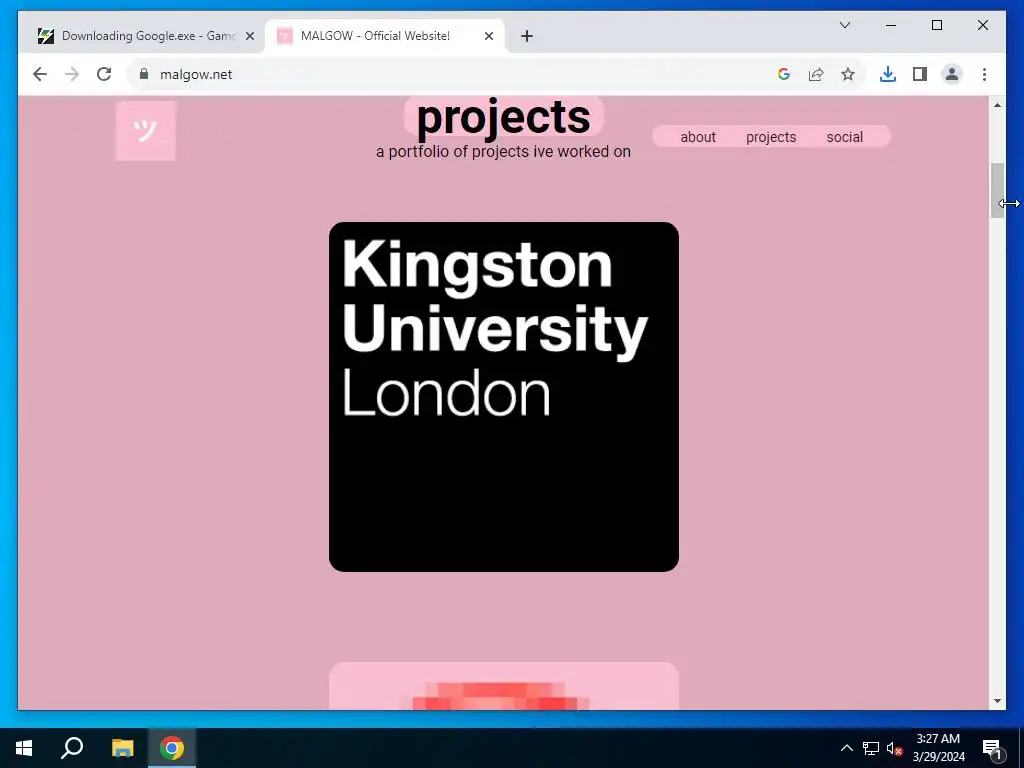1024x768 pixels.
Task: Click the forward navigation arrow
Action: [72, 74]
